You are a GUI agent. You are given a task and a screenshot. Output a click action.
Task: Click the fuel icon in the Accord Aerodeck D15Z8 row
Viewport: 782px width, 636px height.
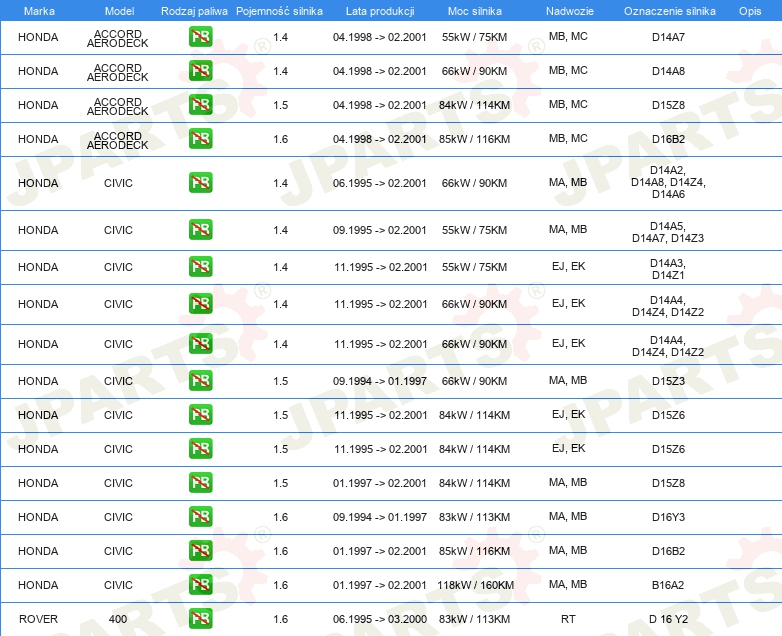point(200,105)
